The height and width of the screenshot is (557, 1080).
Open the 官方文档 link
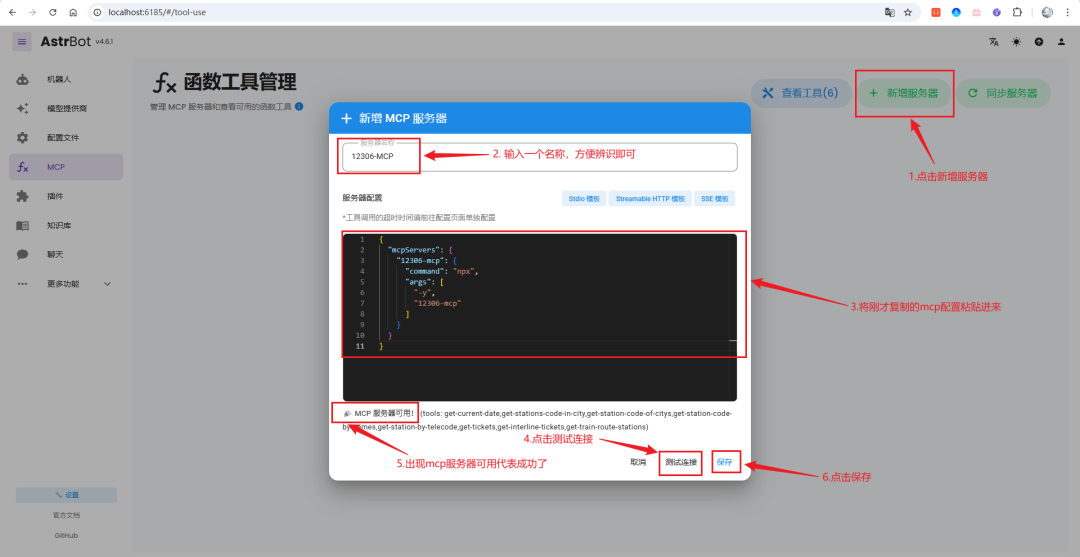[x=66, y=515]
